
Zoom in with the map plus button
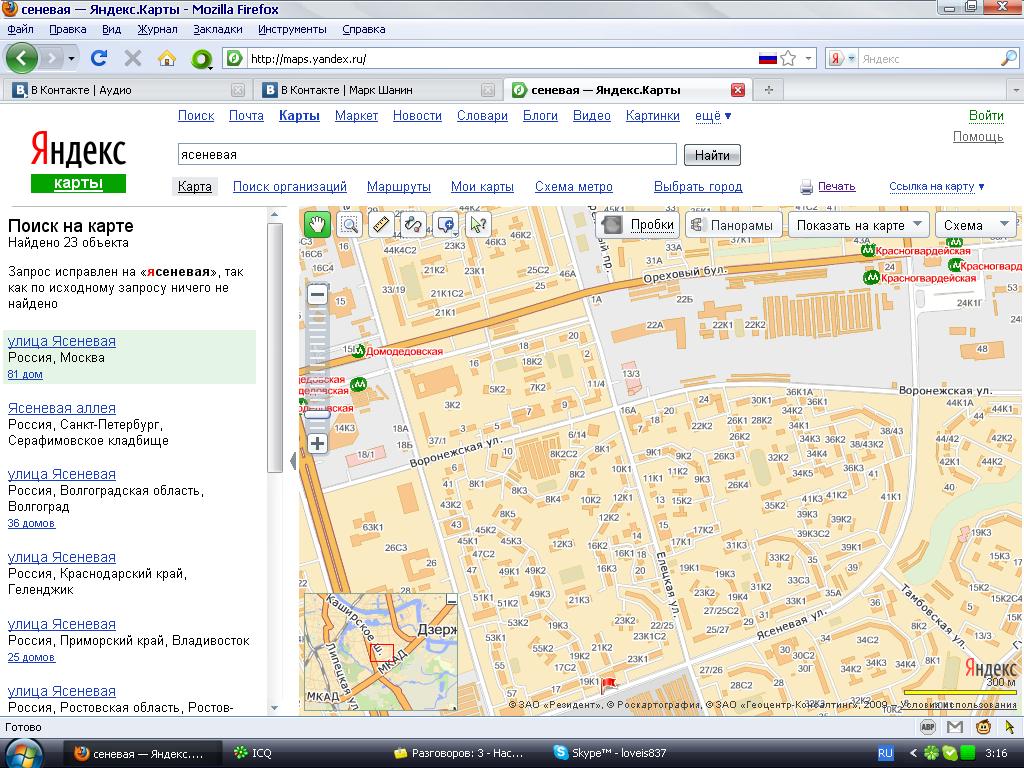(x=317, y=444)
